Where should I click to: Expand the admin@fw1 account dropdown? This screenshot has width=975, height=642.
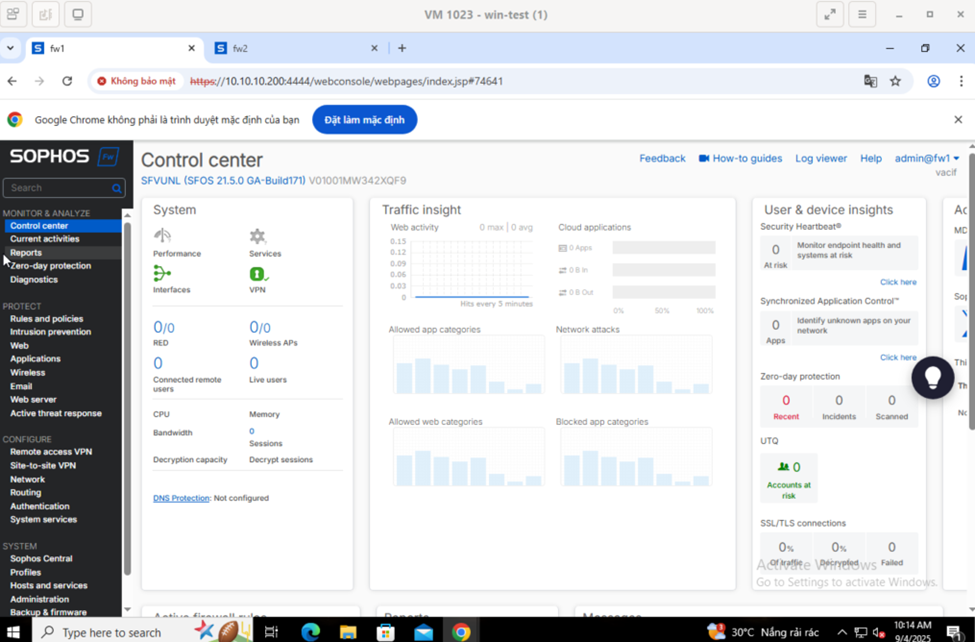tap(927, 158)
